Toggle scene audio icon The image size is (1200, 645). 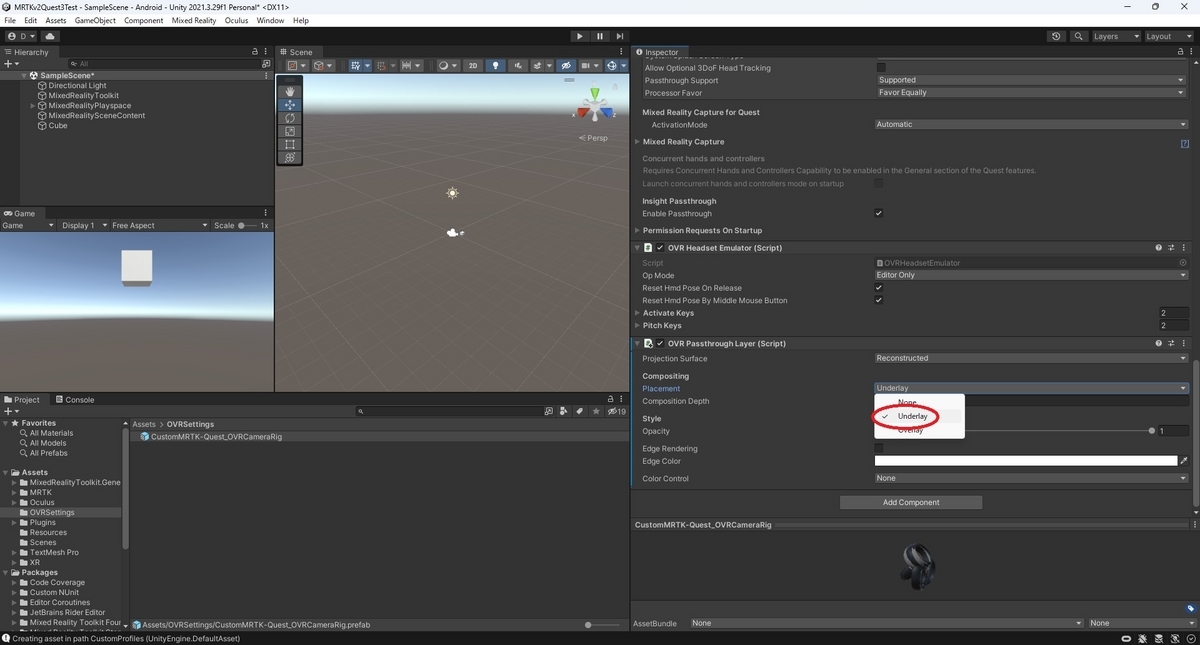[518, 66]
